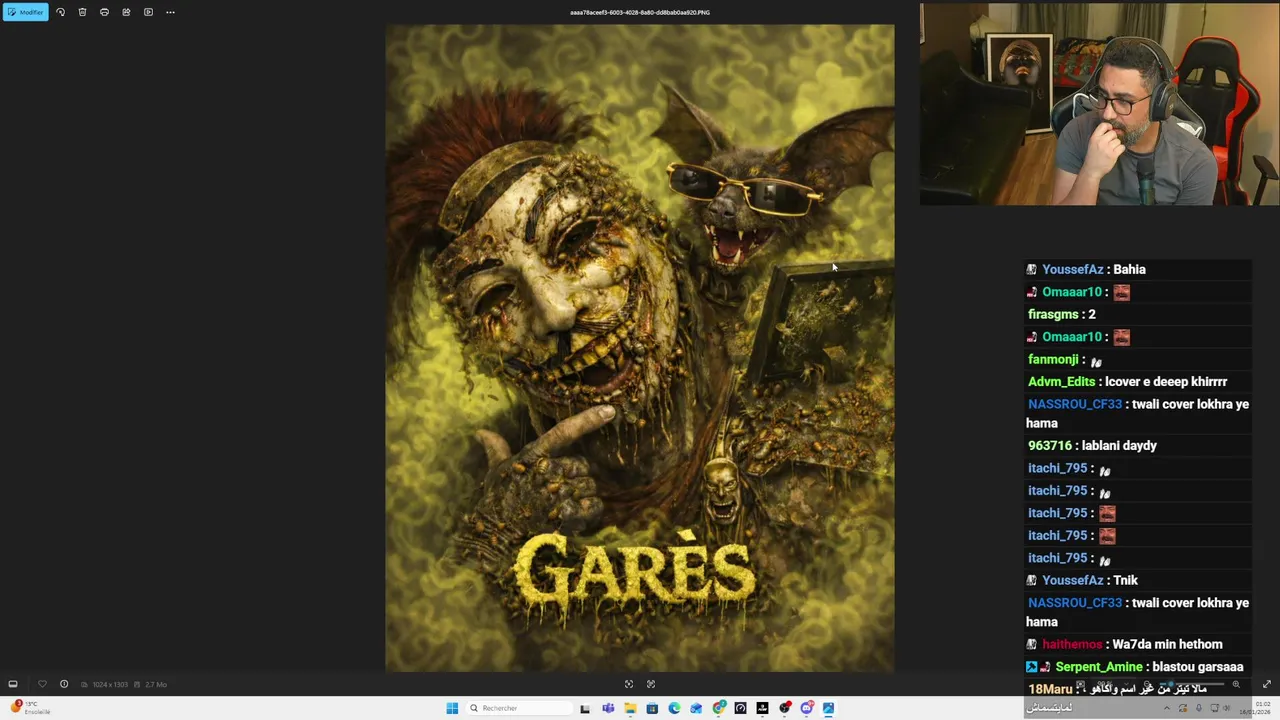Print the image with printer icon
This screenshot has height=720, width=1280.
104,12
